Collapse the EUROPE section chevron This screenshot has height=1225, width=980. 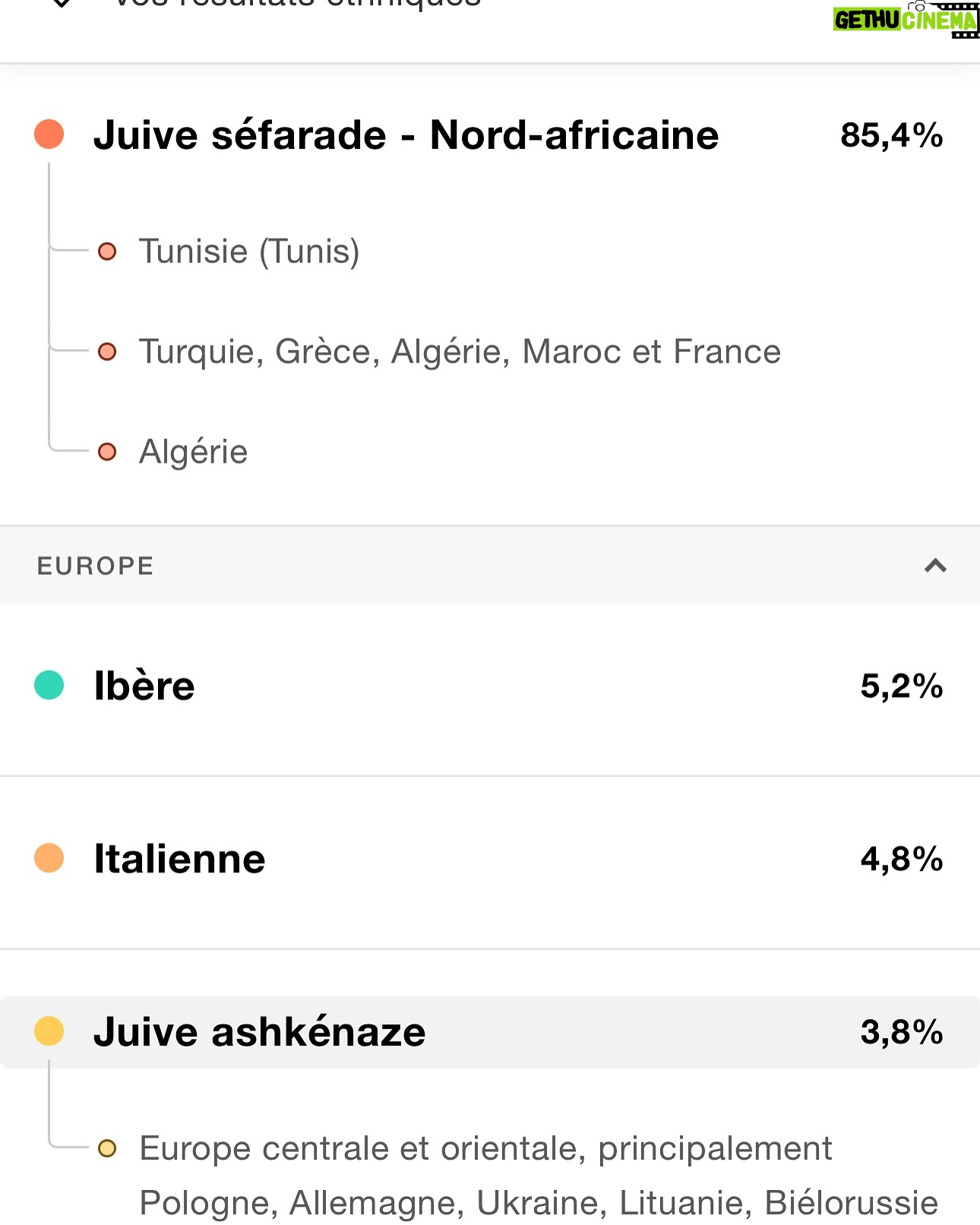pos(935,565)
